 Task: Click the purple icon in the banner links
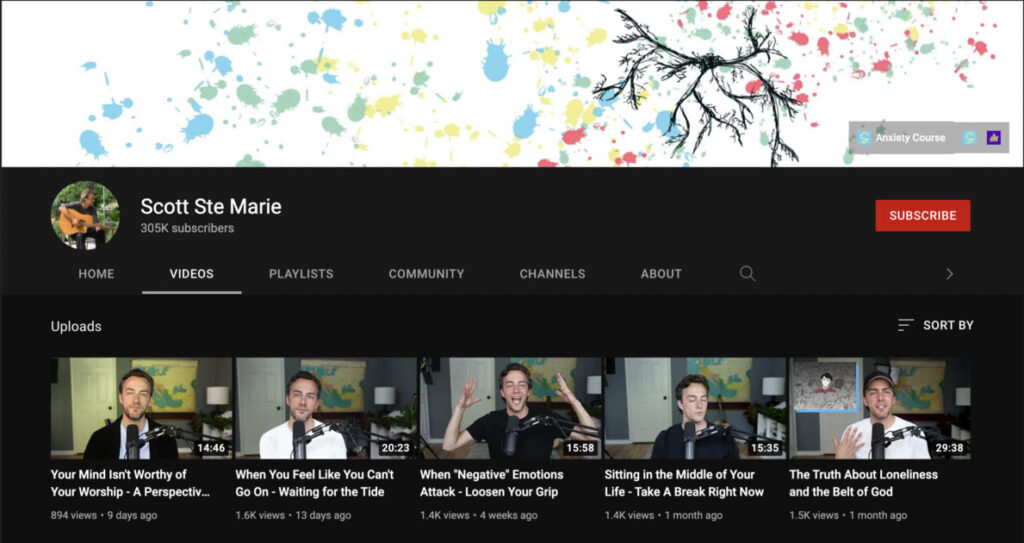coord(993,138)
